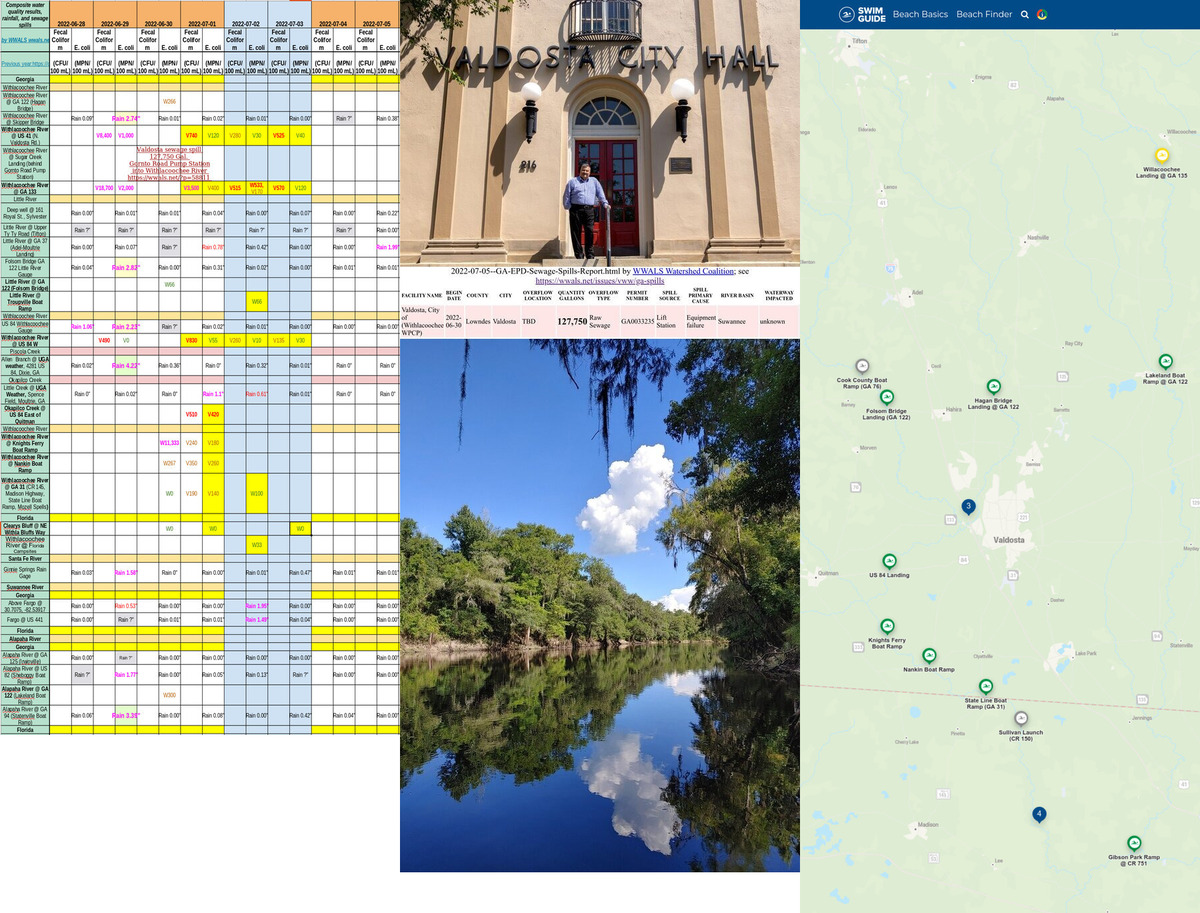This screenshot has width=1200, height=913.
Task: Click the 'Little River' section row label
Action: [25, 199]
